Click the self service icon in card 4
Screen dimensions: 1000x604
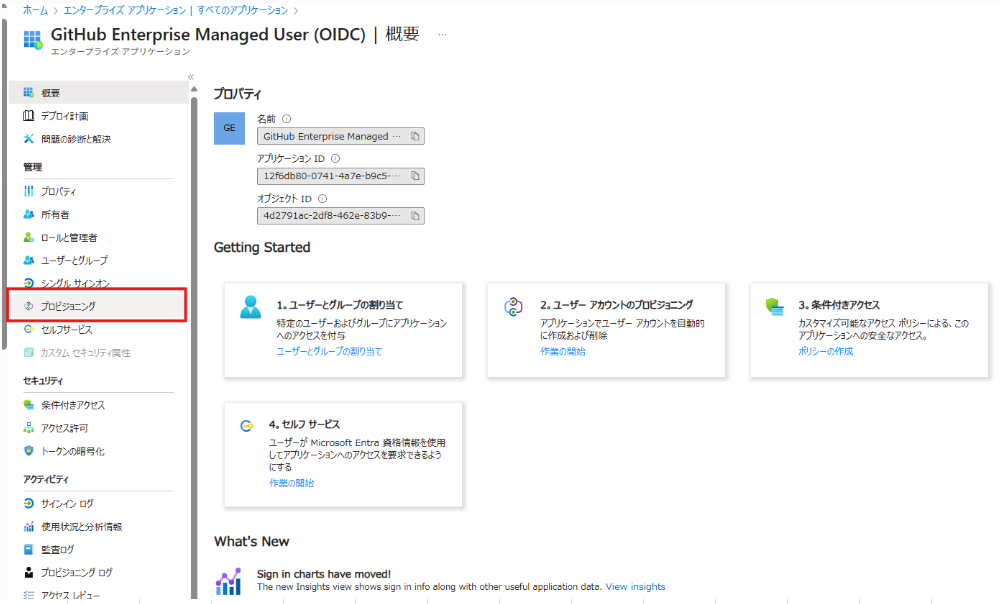coord(247,426)
